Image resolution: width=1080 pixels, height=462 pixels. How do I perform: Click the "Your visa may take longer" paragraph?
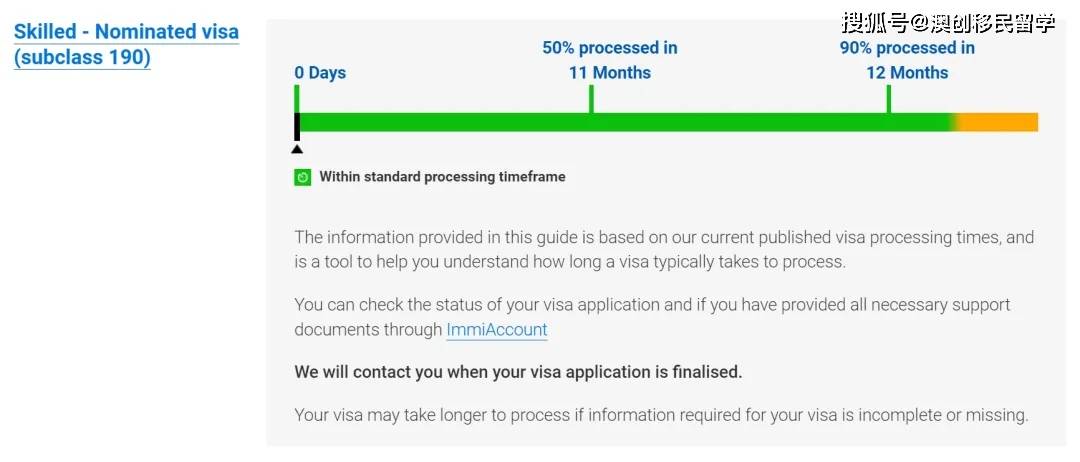click(661, 414)
